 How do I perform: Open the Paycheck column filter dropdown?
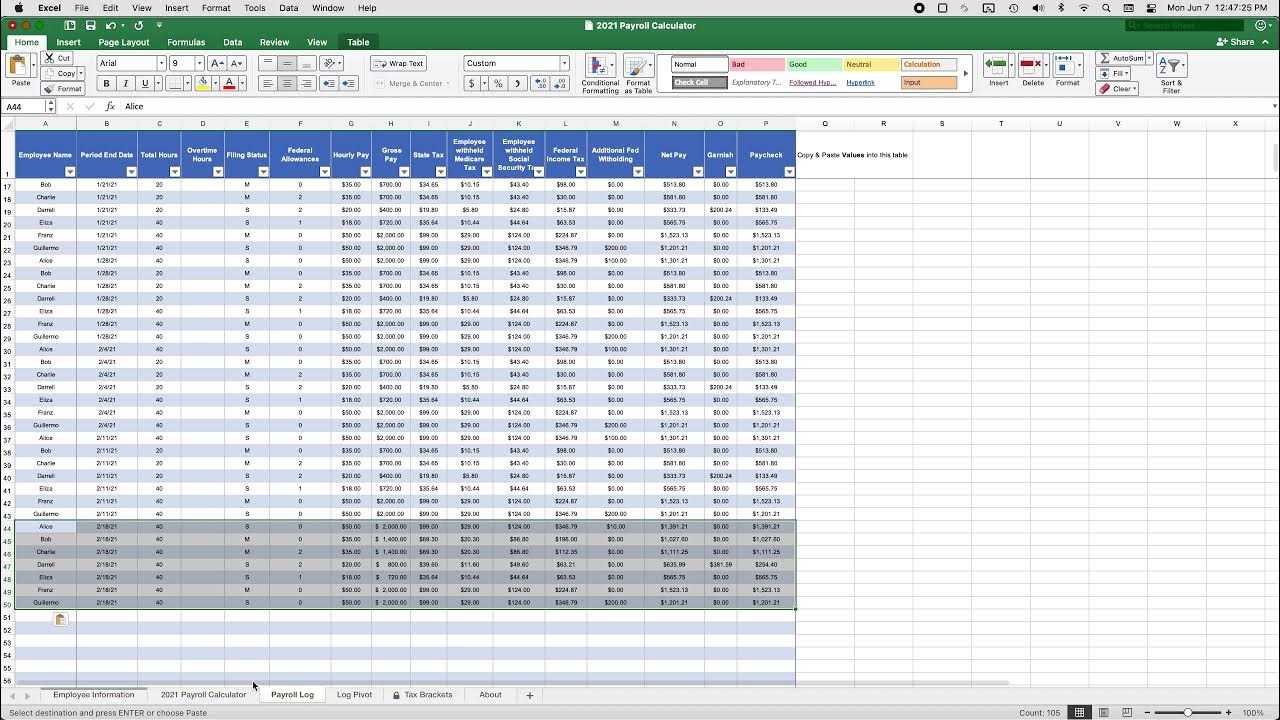click(789, 172)
